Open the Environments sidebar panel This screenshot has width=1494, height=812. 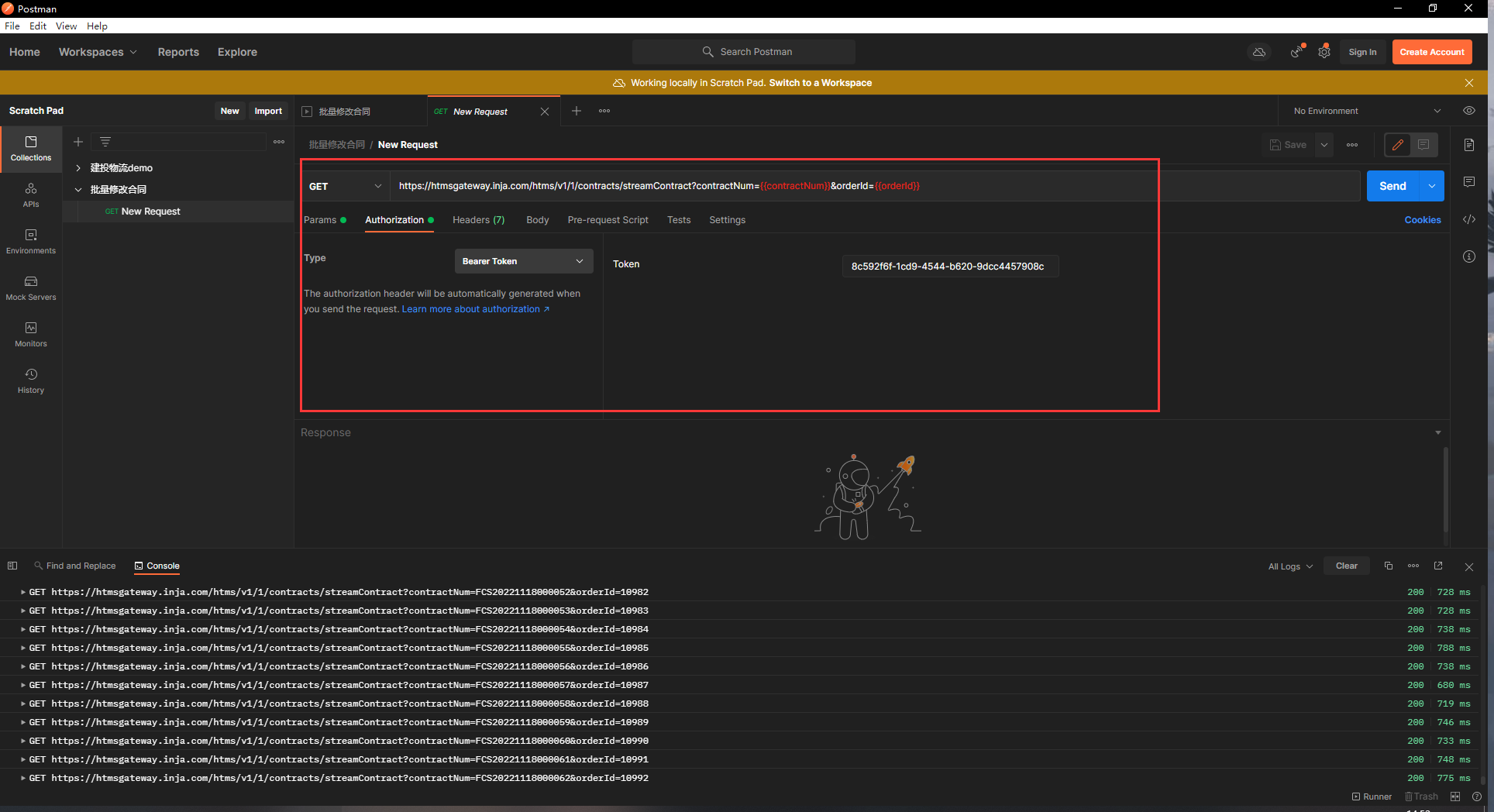coord(31,242)
